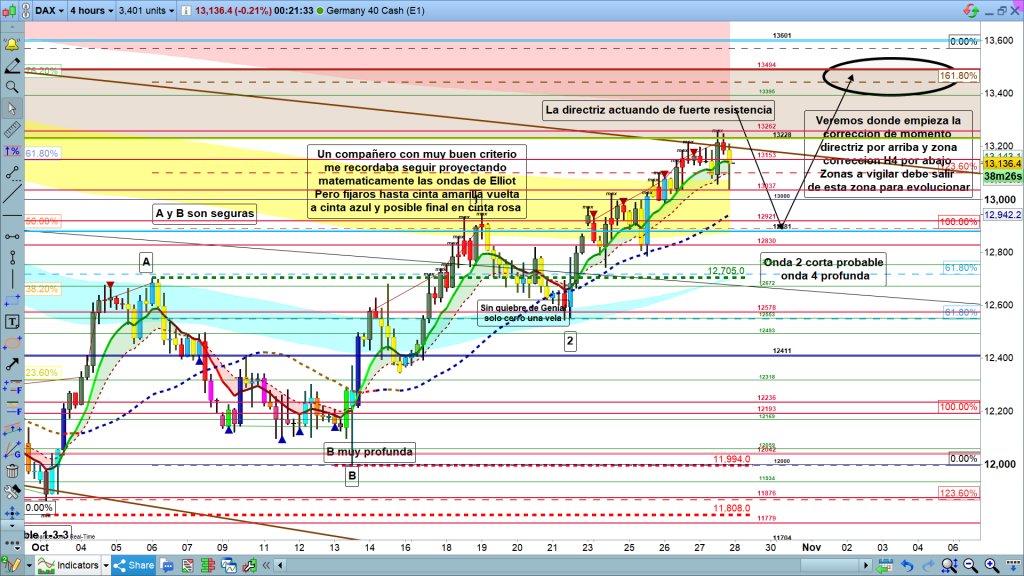
Task: Select the text annotation tool
Action: [x=11, y=321]
